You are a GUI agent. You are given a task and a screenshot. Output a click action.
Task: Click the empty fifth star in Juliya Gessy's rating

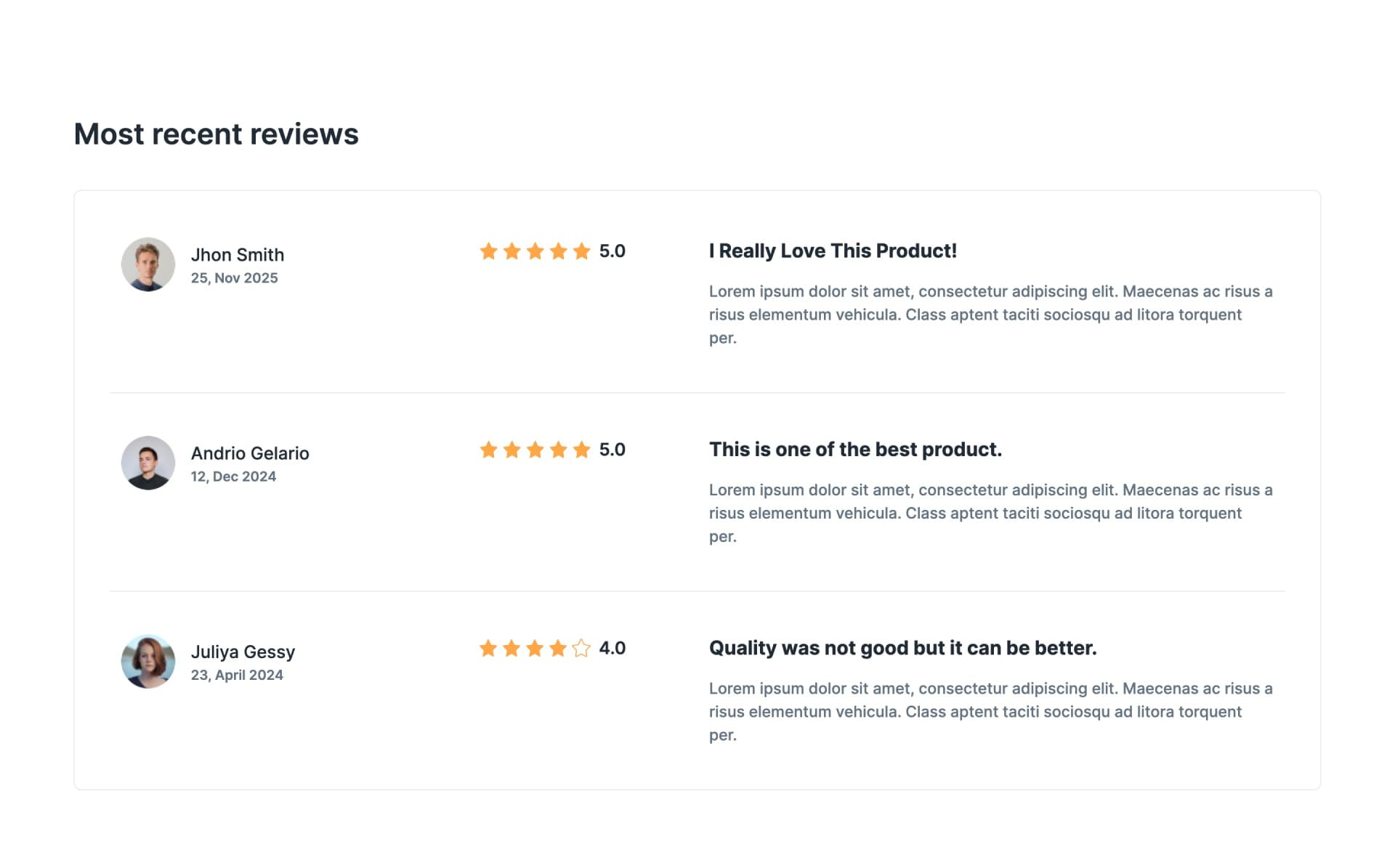coord(581,649)
